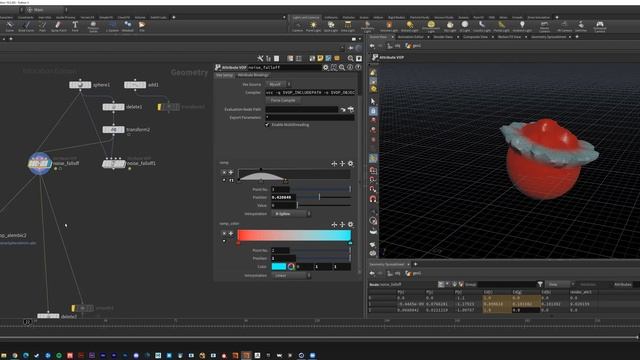The height and width of the screenshot is (360, 640).
Task: Create a GI Light from the shelf
Action: [464, 27]
